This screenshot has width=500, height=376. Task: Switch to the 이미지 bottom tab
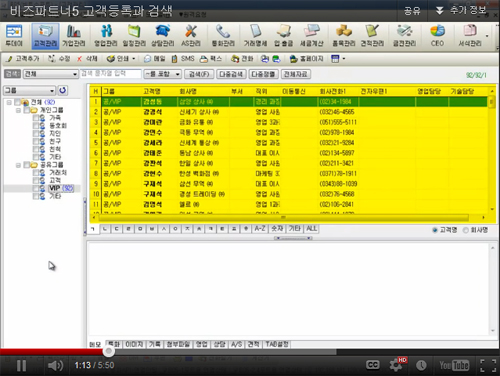click(134, 344)
